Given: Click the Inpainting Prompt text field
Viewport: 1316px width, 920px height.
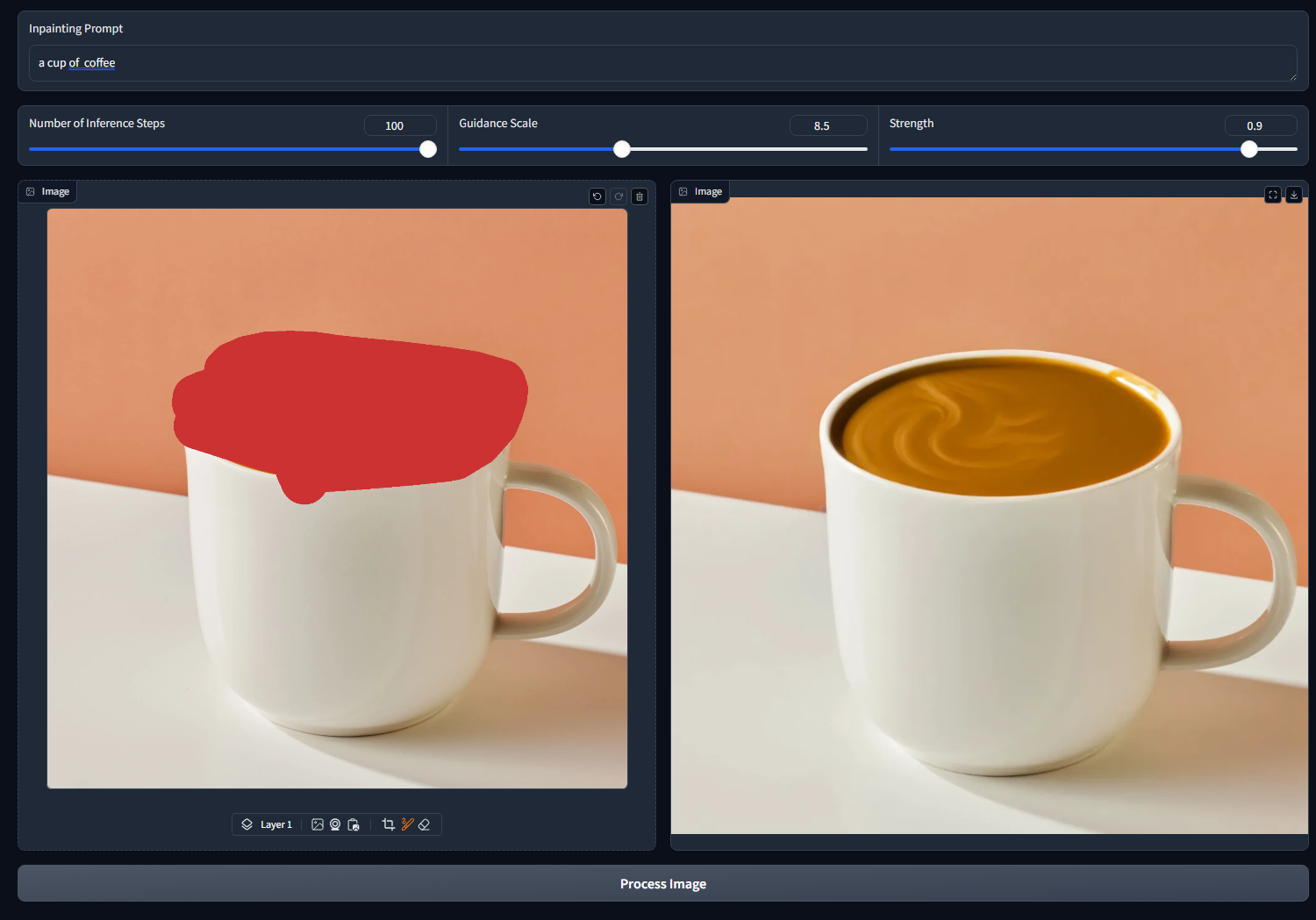Looking at the screenshot, I should tap(662, 63).
